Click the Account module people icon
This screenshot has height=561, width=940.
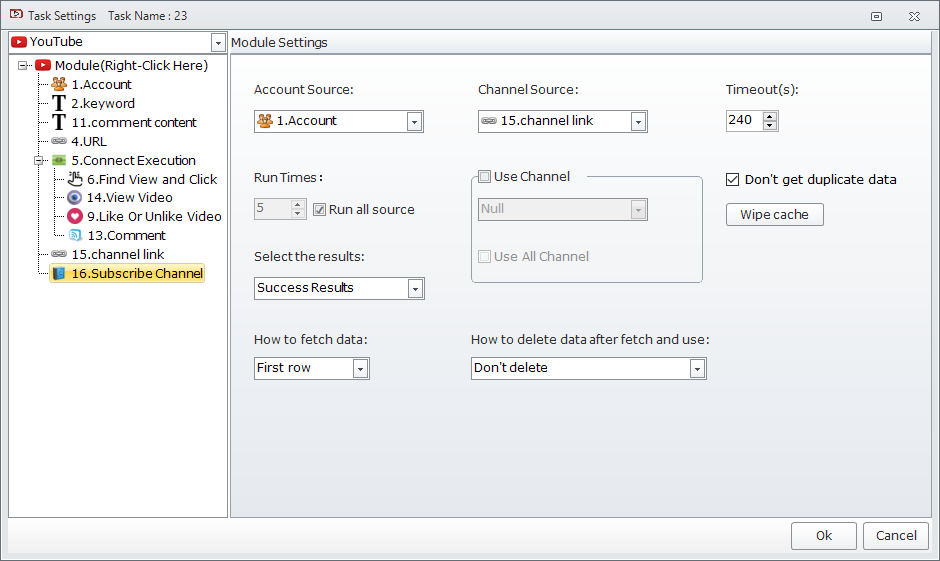coord(59,84)
